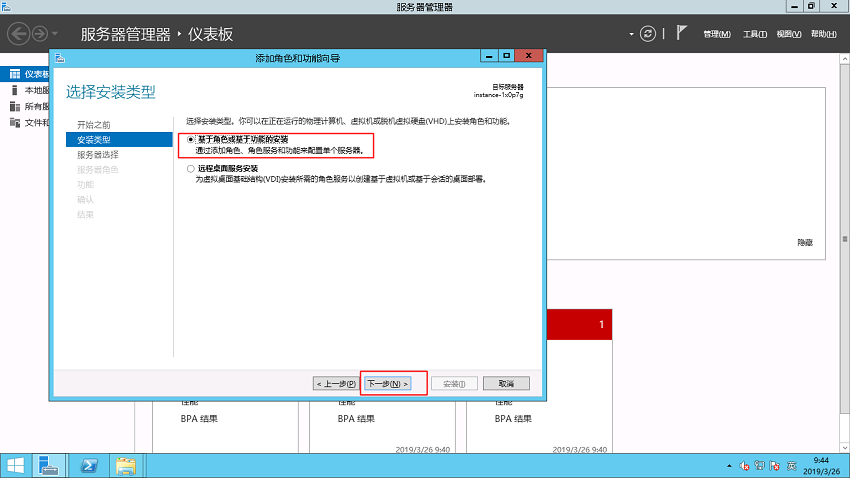Viewport: 850px width, 478px height.
Task: Click the input method tray indicator
Action: (792, 466)
